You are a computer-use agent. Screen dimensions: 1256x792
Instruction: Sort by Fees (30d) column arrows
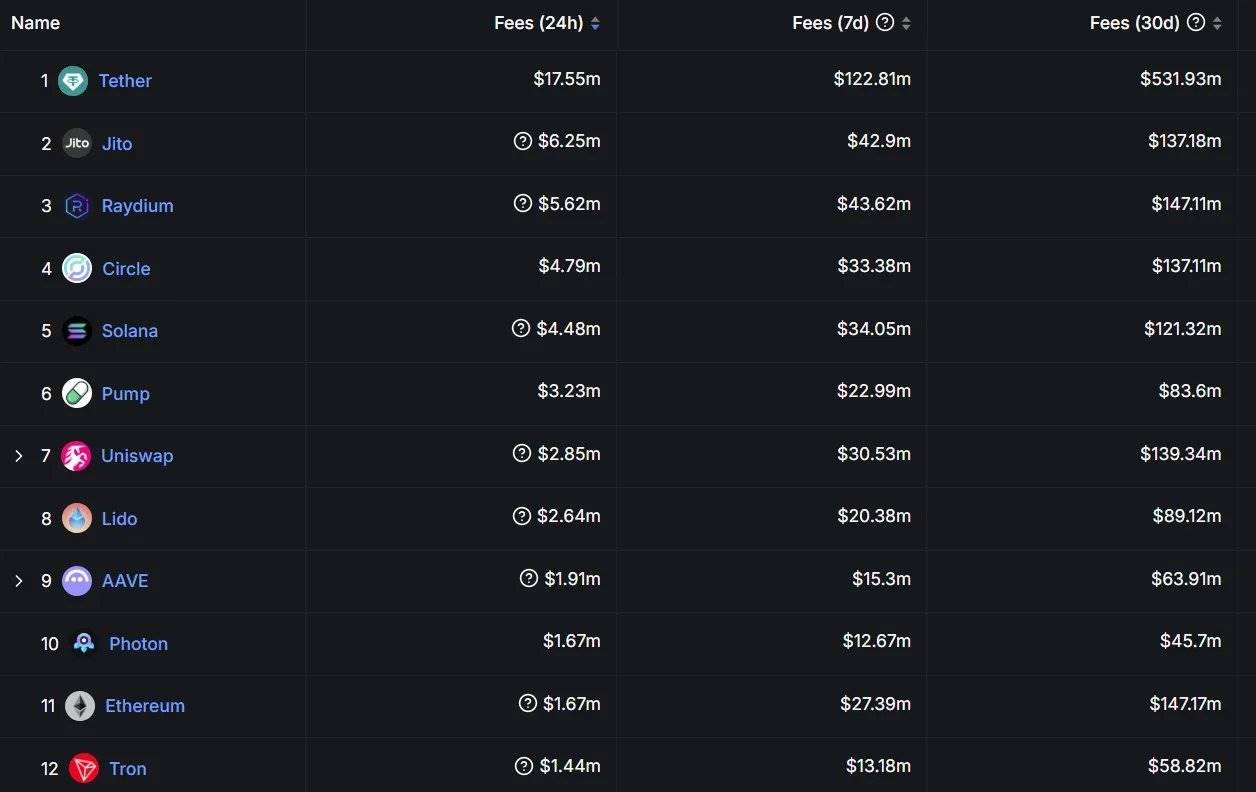pyautogui.click(x=1217, y=23)
